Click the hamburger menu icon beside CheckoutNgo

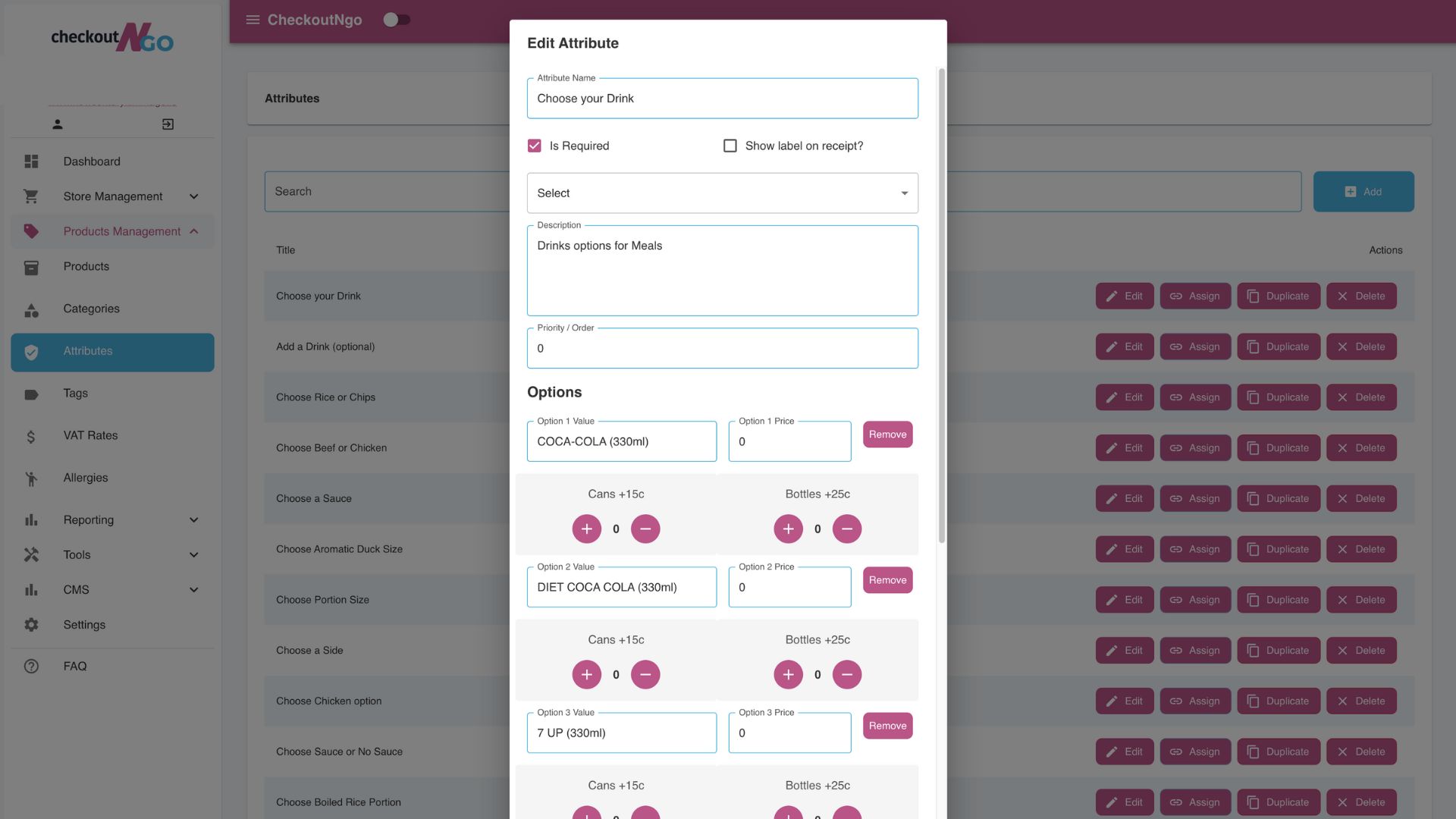coord(253,20)
